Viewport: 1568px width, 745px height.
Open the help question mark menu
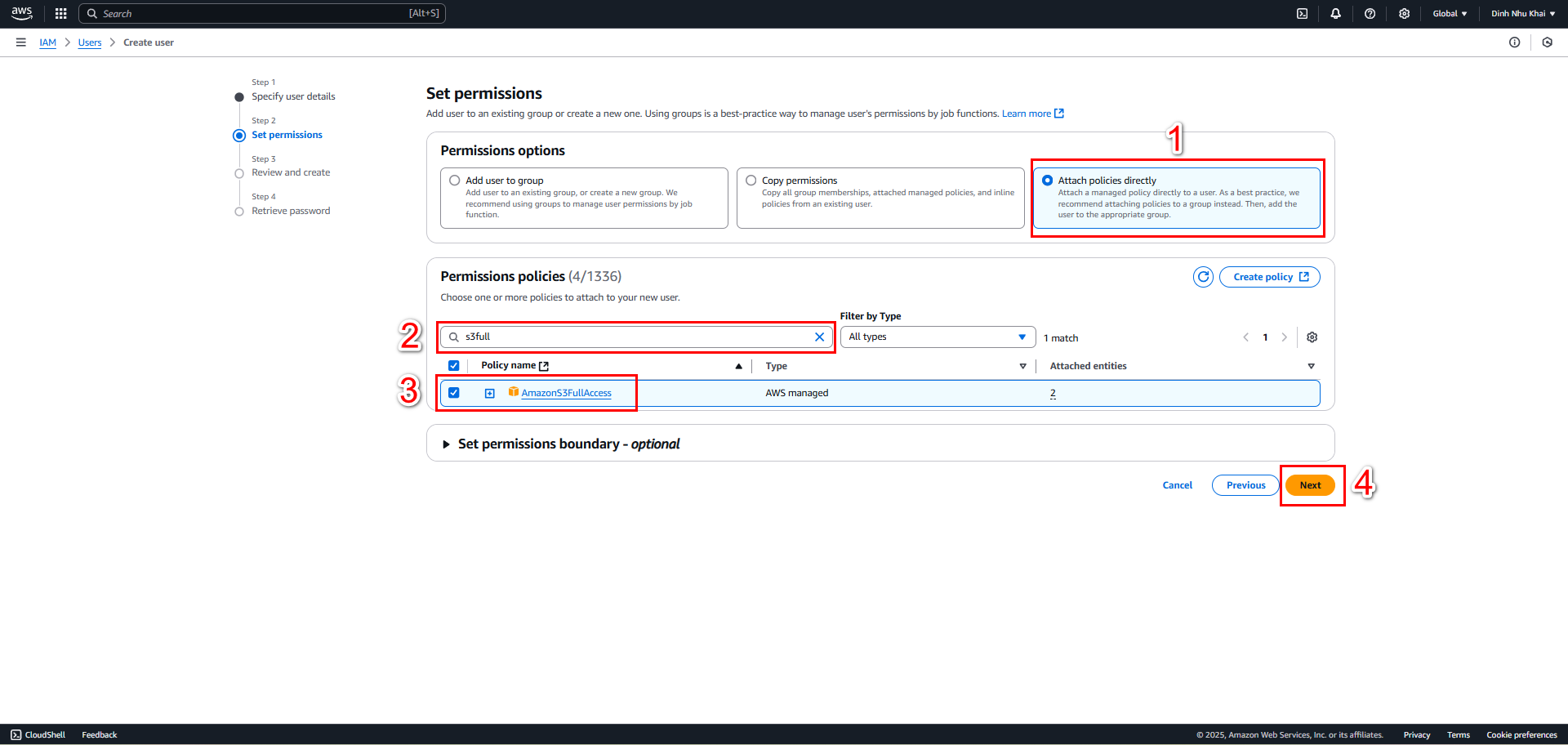click(1370, 14)
